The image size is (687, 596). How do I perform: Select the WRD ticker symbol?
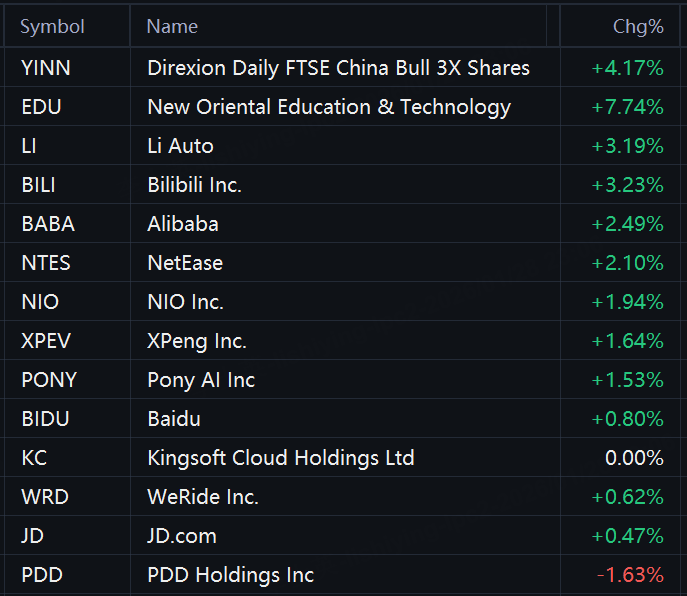pos(44,497)
